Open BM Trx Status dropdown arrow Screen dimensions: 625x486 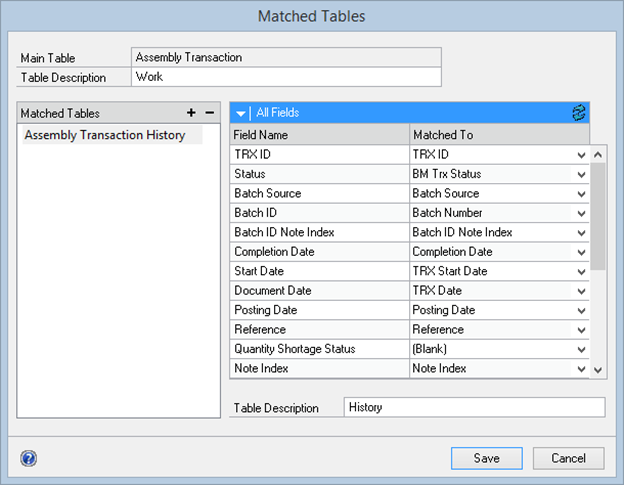(x=581, y=174)
